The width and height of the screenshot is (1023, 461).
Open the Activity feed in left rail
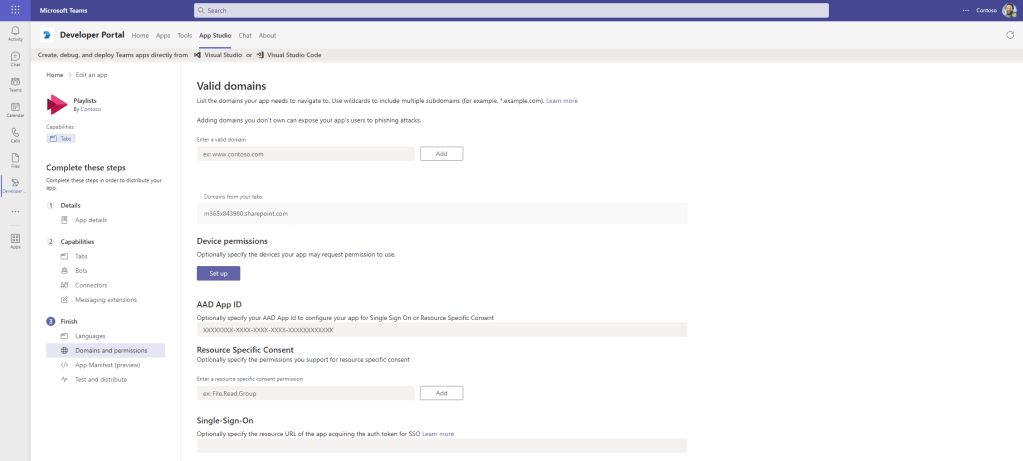tap(15, 34)
